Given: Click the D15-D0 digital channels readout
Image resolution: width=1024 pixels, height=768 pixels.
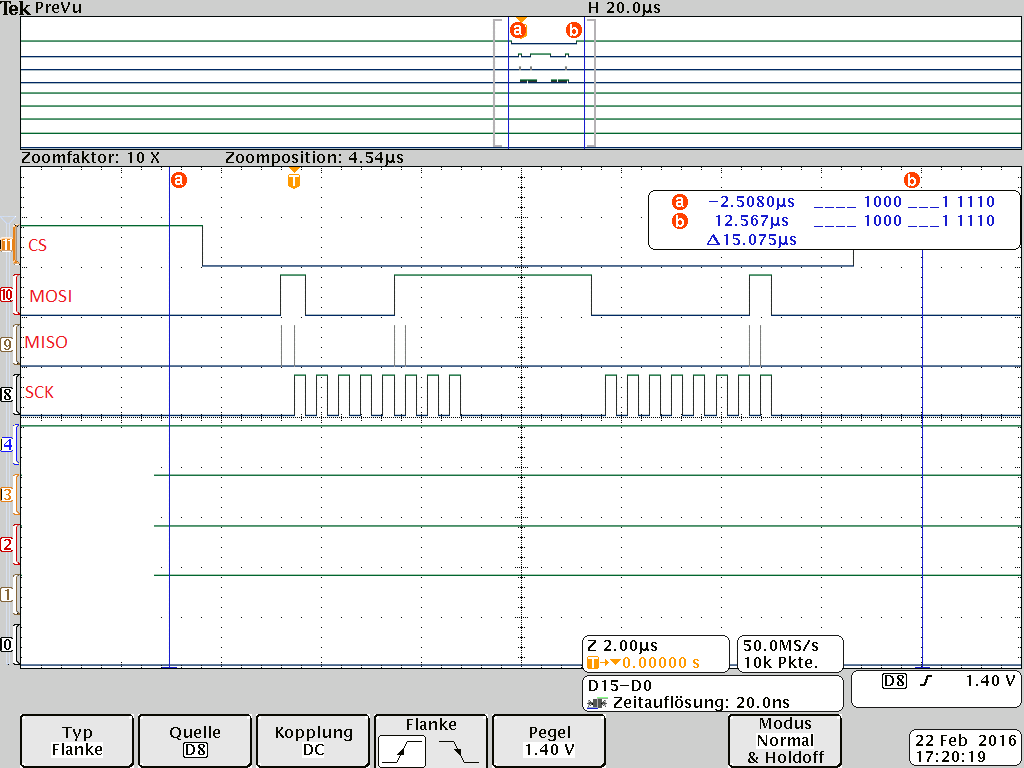Looking at the screenshot, I should click(x=620, y=686).
